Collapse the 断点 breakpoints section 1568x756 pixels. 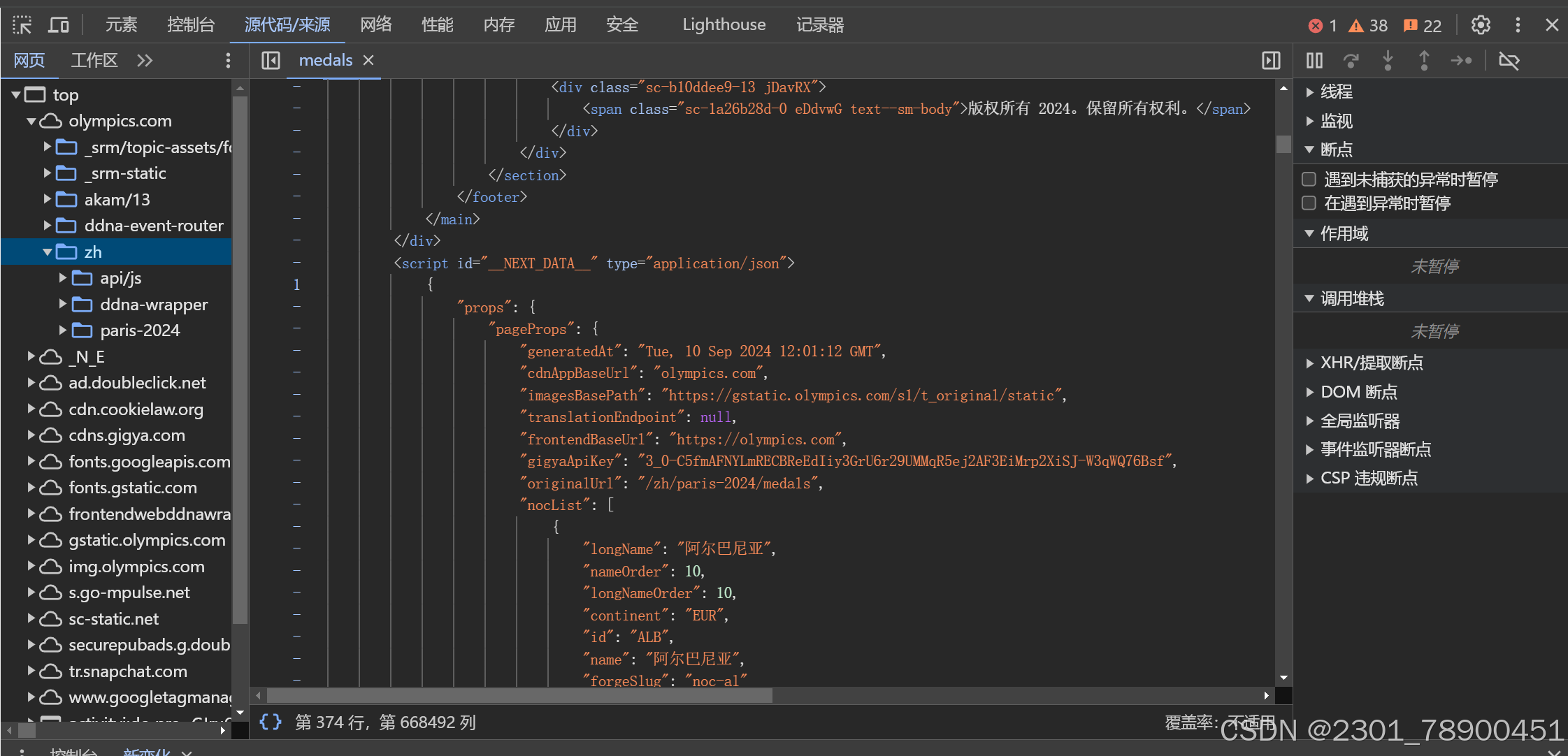[1310, 150]
